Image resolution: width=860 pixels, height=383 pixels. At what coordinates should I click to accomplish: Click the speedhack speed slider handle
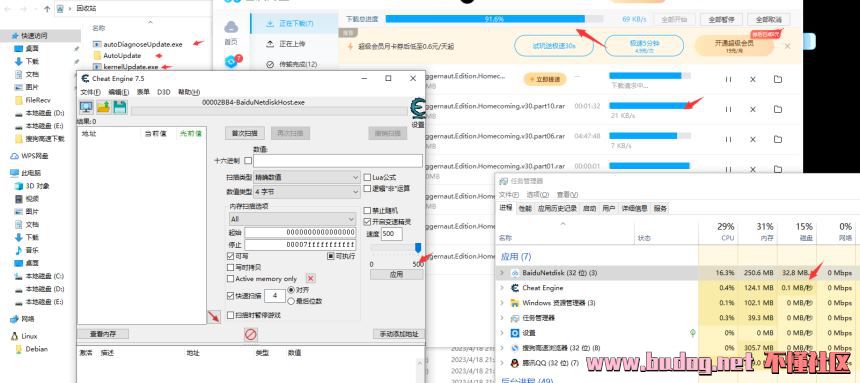[x=418, y=248]
